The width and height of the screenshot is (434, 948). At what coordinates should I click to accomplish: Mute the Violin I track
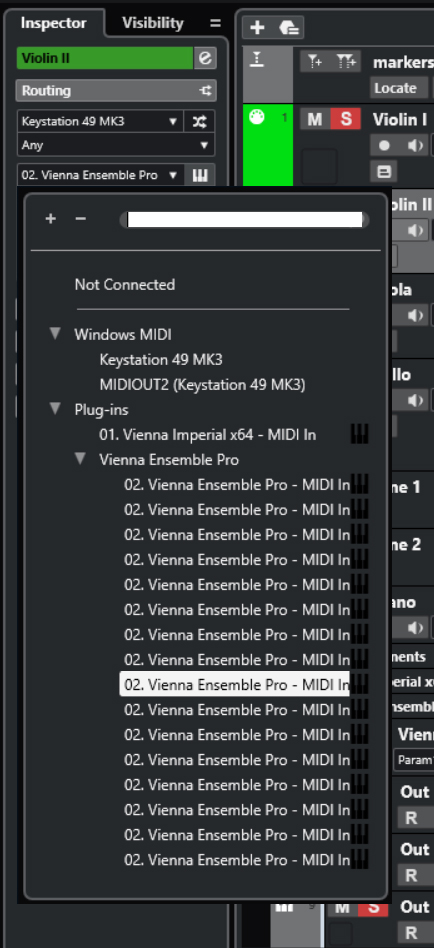[x=314, y=119]
